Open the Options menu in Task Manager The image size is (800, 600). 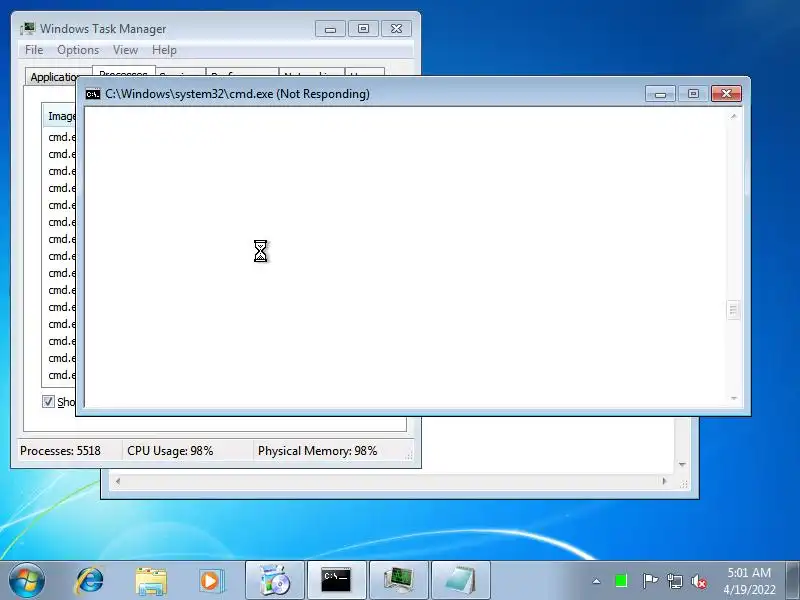tap(78, 50)
